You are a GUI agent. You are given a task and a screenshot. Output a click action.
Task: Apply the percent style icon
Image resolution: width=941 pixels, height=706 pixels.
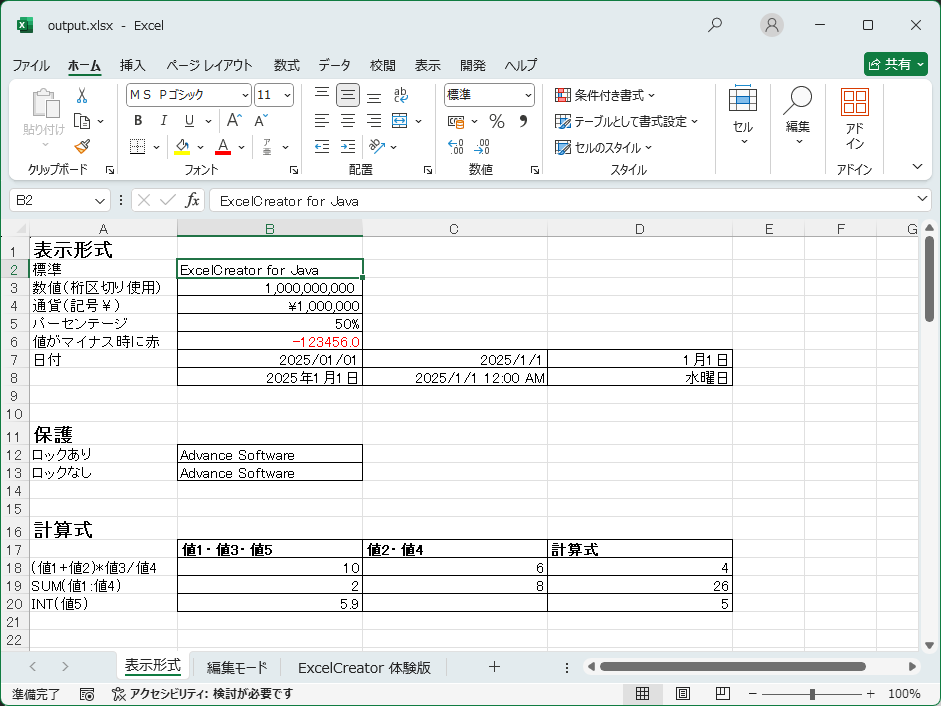496,120
